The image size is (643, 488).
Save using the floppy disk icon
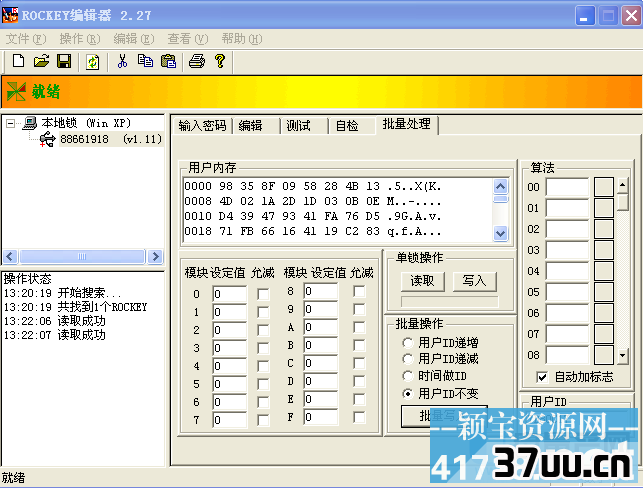64,62
